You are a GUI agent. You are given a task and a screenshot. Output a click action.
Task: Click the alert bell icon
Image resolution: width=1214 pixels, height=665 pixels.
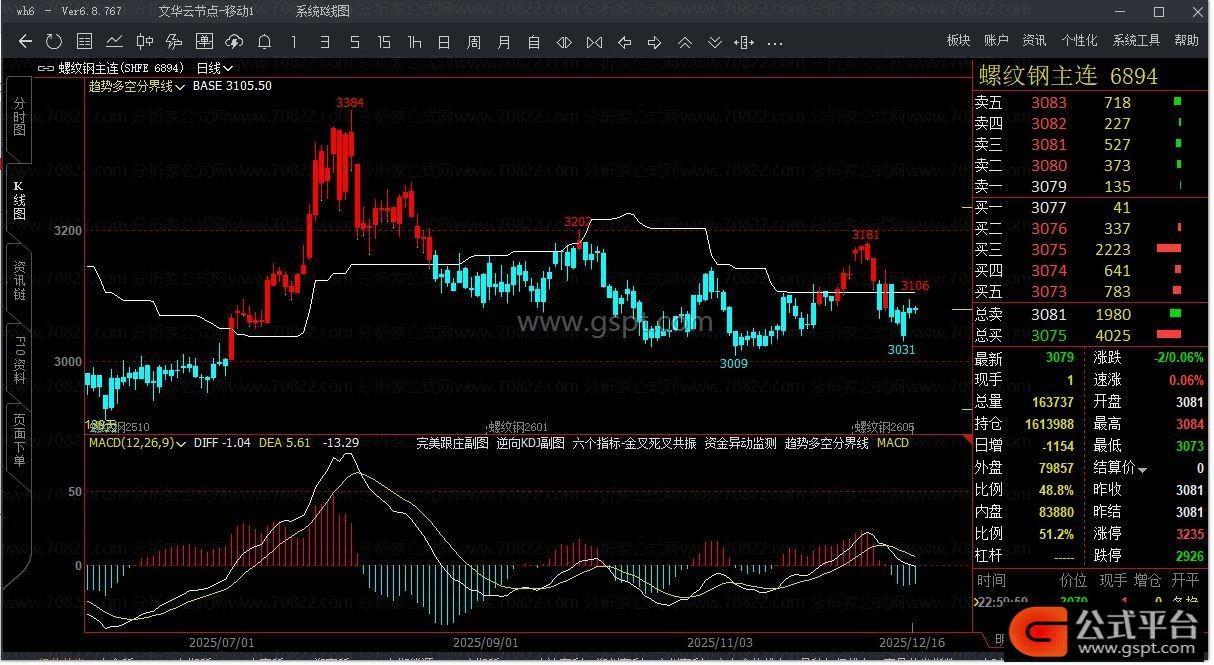pos(264,42)
